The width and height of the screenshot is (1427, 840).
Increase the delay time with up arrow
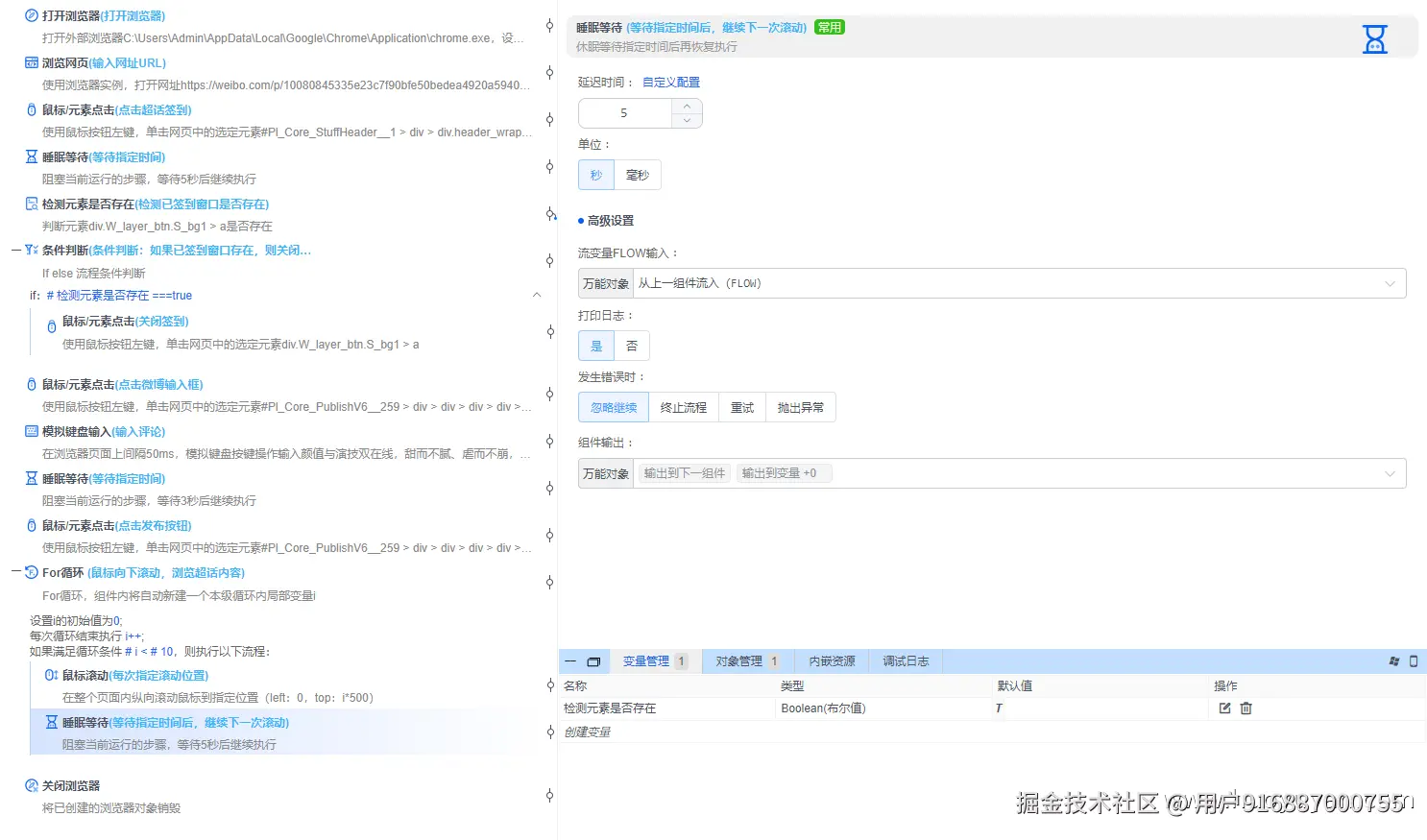pyautogui.click(x=687, y=107)
